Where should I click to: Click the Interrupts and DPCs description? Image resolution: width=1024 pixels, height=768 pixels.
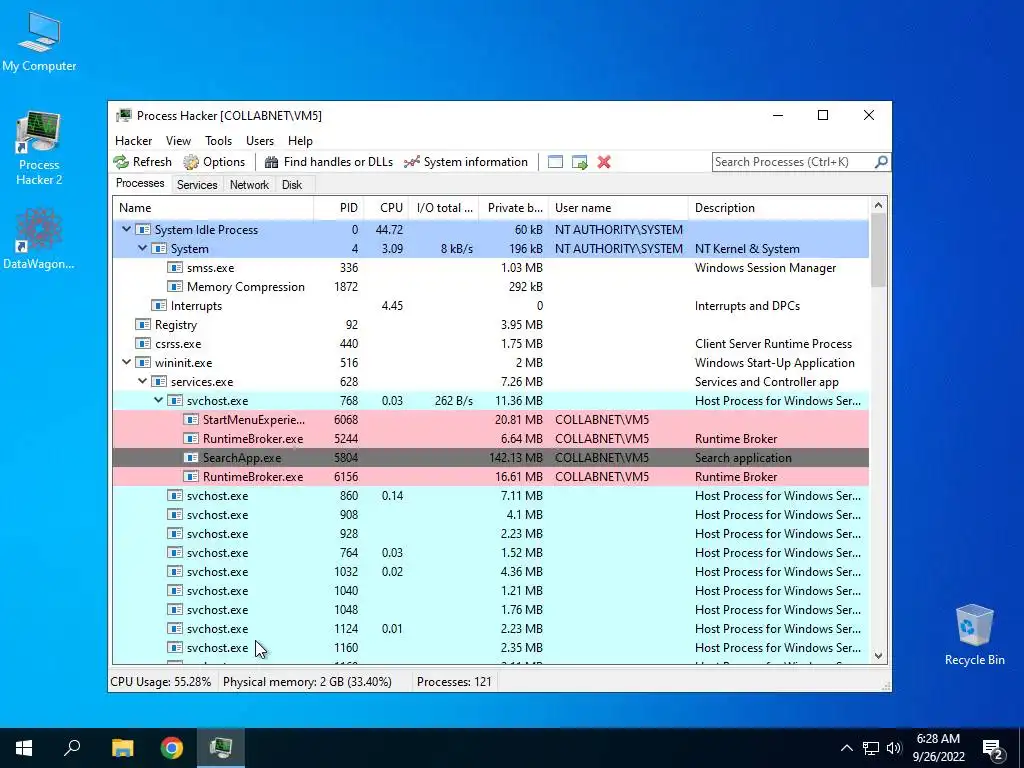747,306
